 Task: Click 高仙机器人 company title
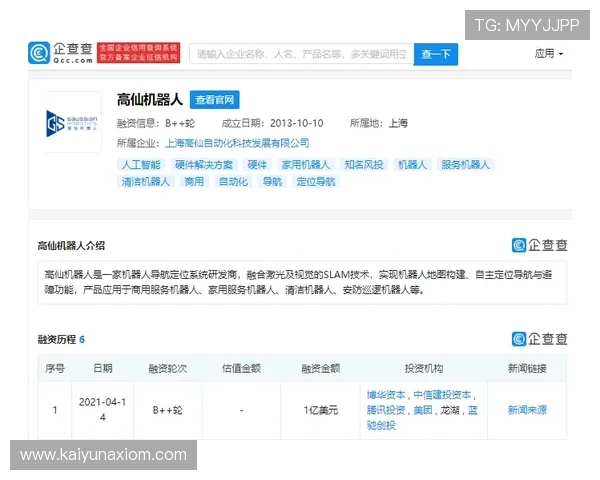pos(150,100)
